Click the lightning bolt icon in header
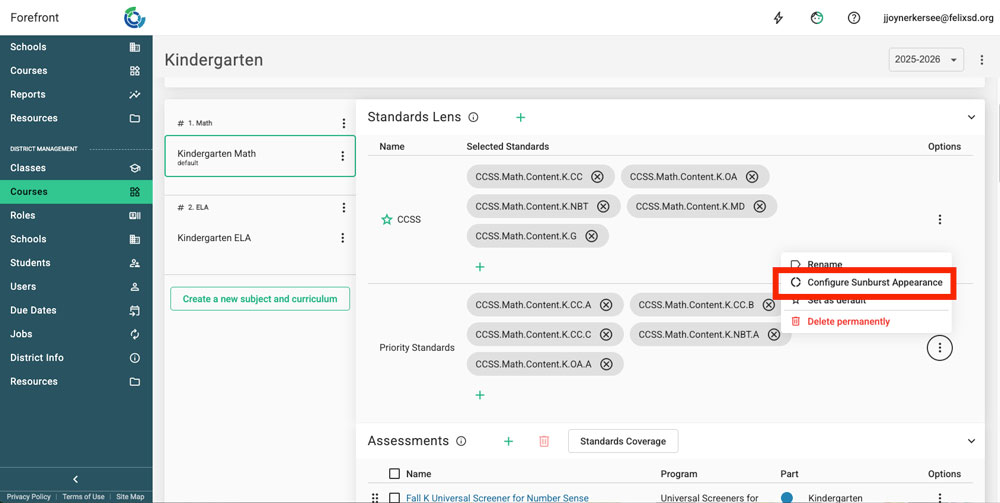The image size is (1000, 503). [779, 18]
